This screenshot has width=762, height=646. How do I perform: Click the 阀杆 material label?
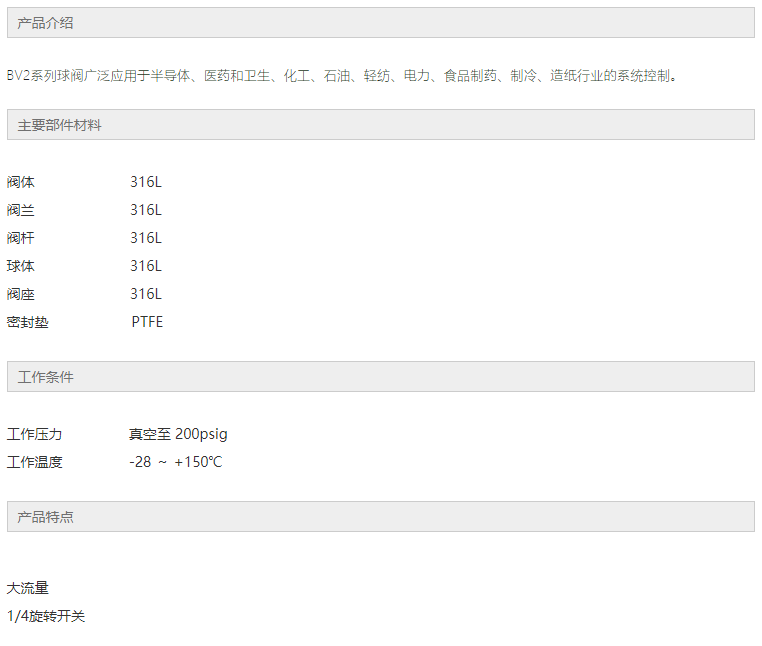tap(21, 238)
